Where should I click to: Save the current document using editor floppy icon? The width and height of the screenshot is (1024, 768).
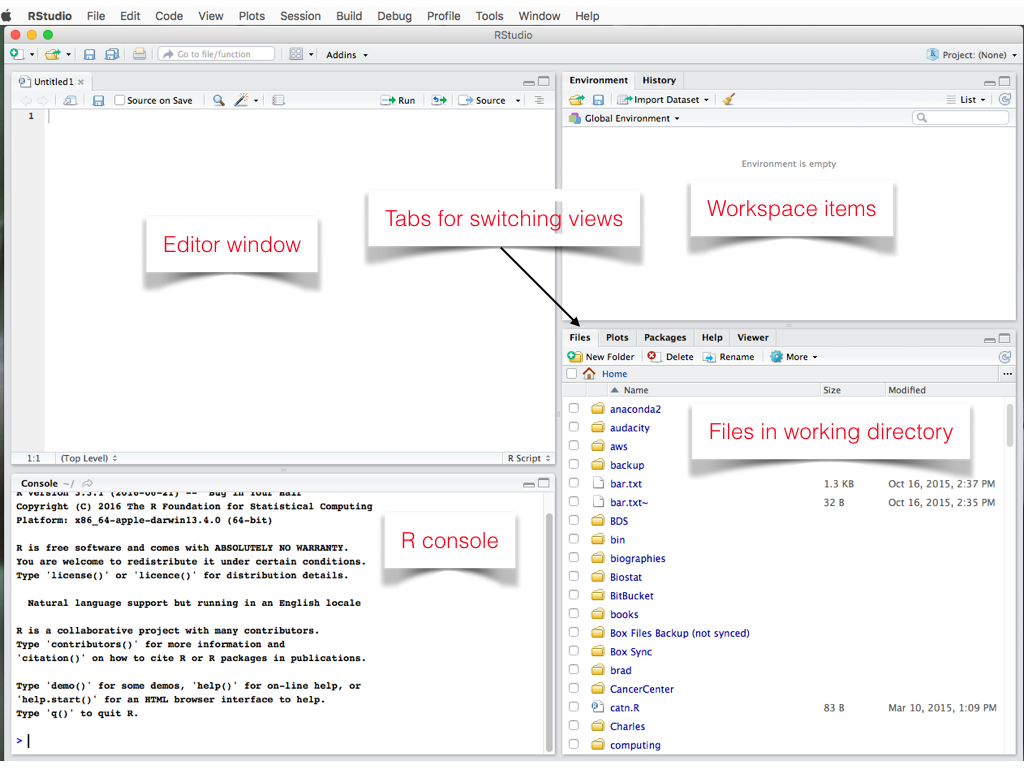pyautogui.click(x=98, y=100)
